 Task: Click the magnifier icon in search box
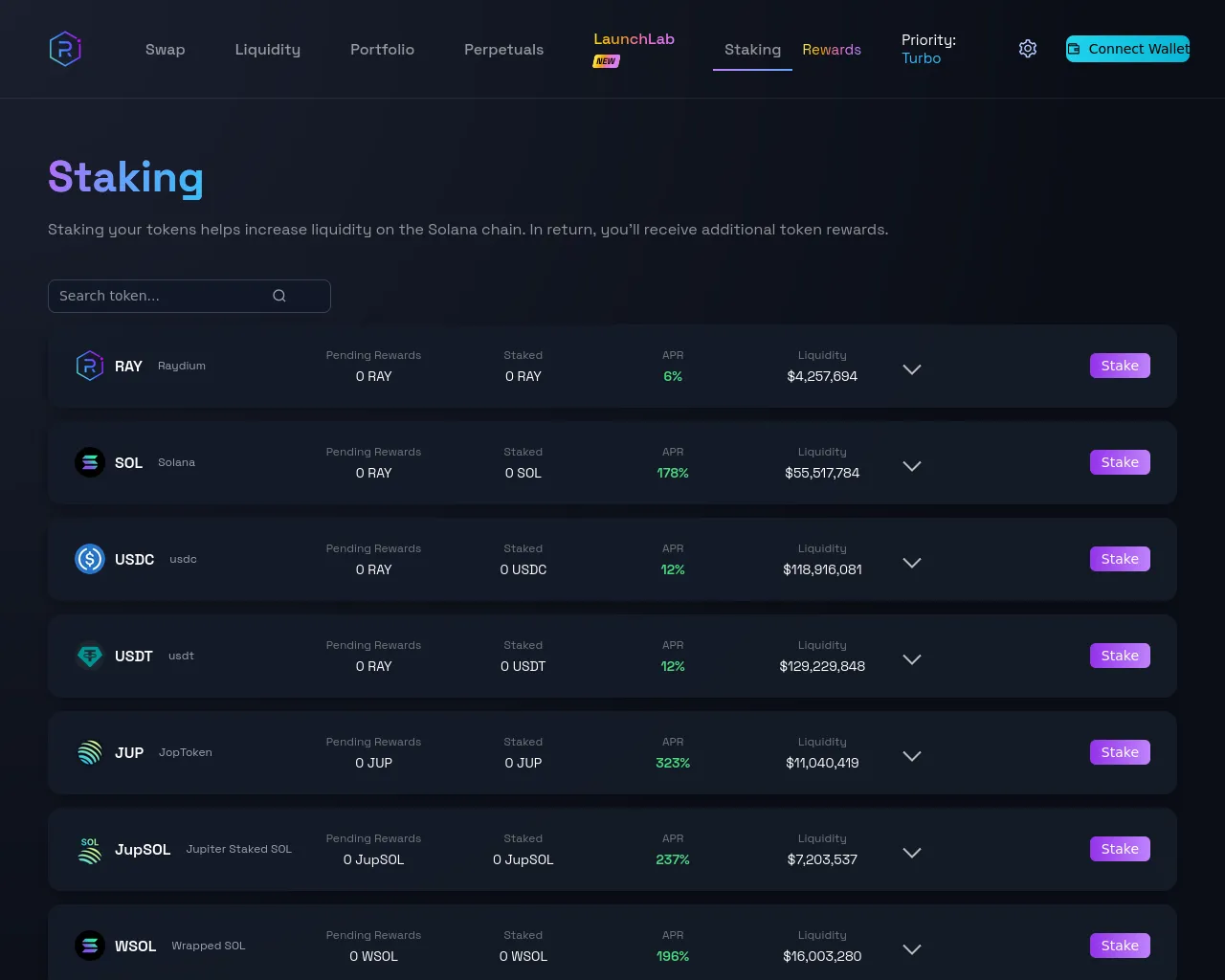(279, 296)
